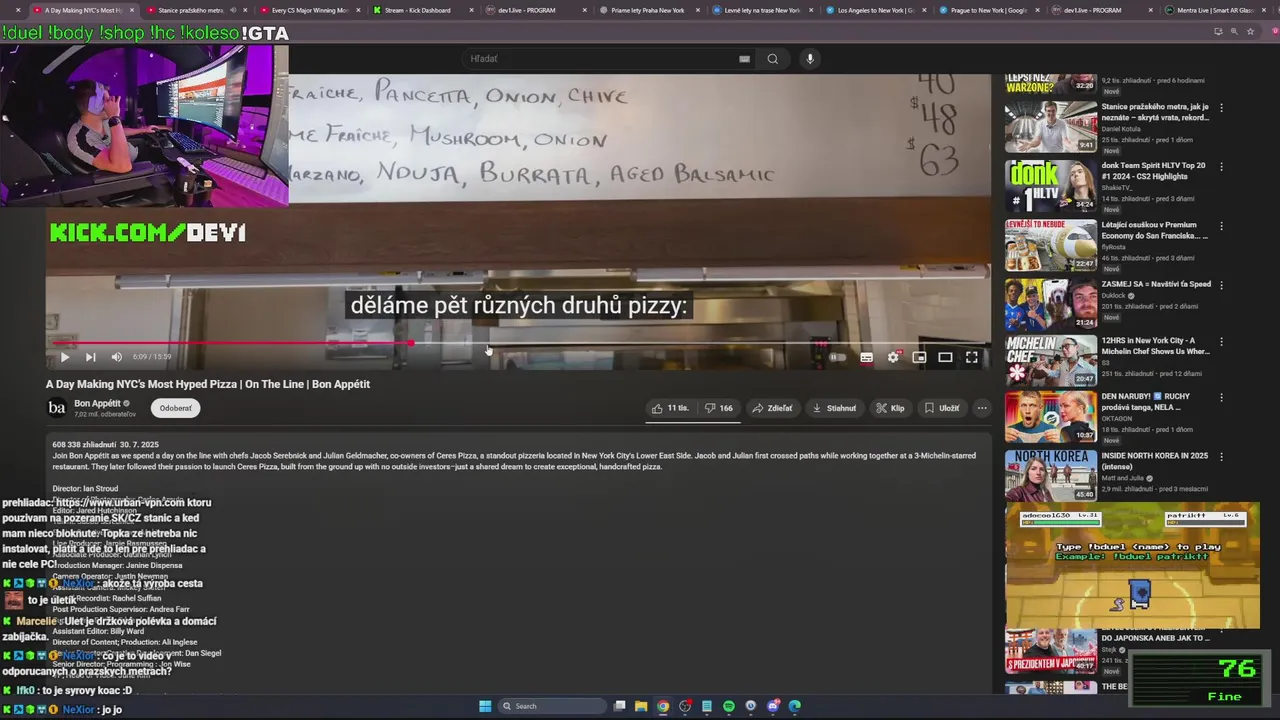
Task: Switch to miniplayer mode
Action: [x=919, y=357]
